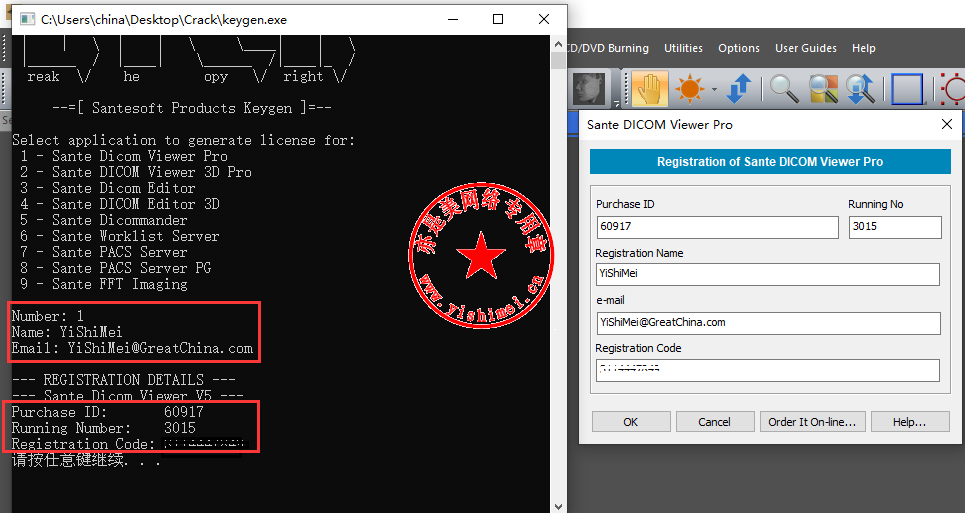Click console line '6 - Sante Worklist Server'
The image size is (965, 513).
[x=119, y=236]
